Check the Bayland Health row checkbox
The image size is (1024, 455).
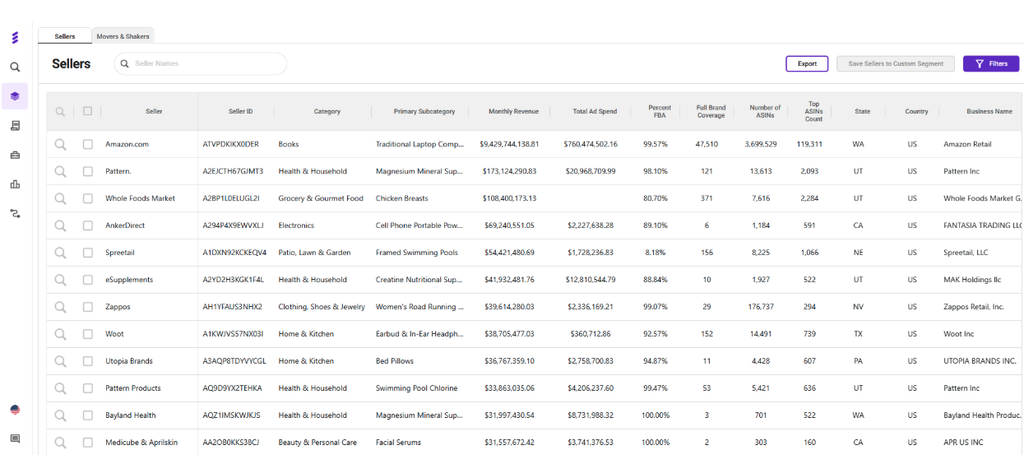coord(88,415)
